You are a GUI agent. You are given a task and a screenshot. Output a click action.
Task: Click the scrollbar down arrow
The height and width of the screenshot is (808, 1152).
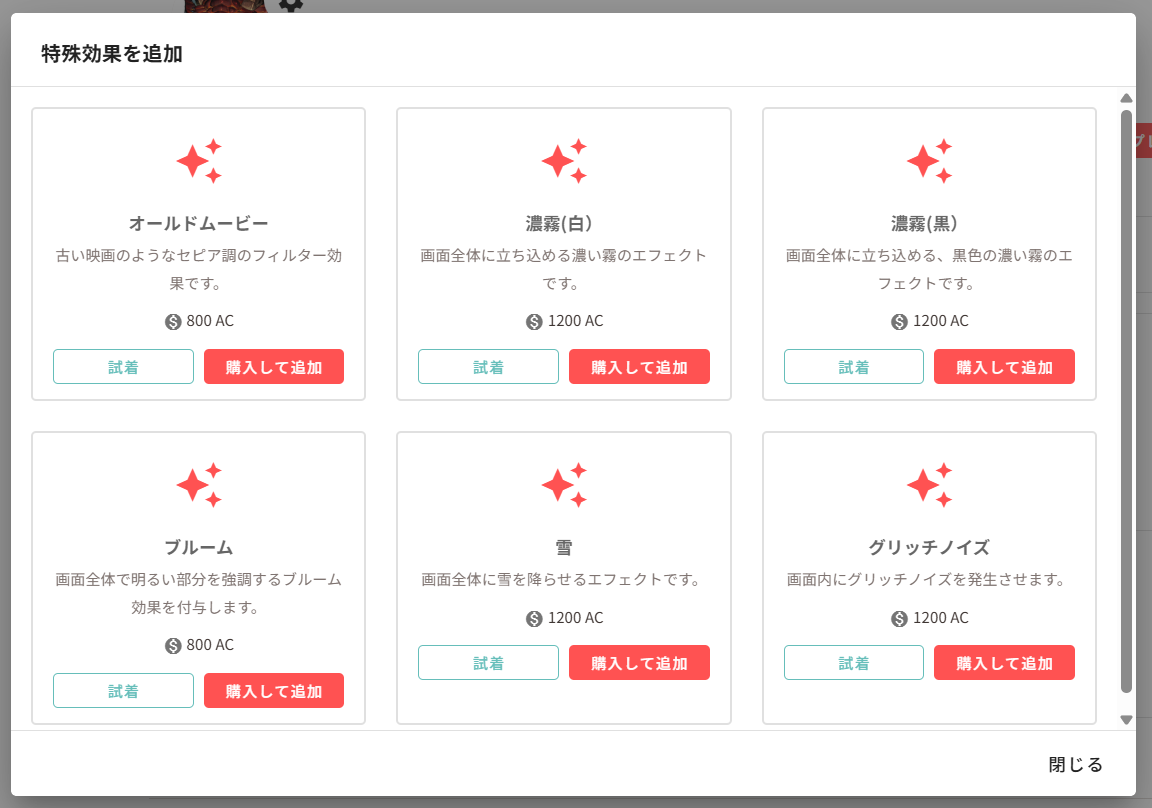pyautogui.click(x=1126, y=721)
